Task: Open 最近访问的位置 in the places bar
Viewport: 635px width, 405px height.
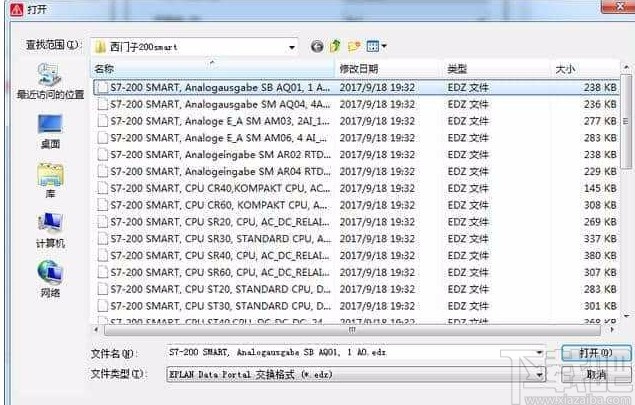Action: pos(50,82)
